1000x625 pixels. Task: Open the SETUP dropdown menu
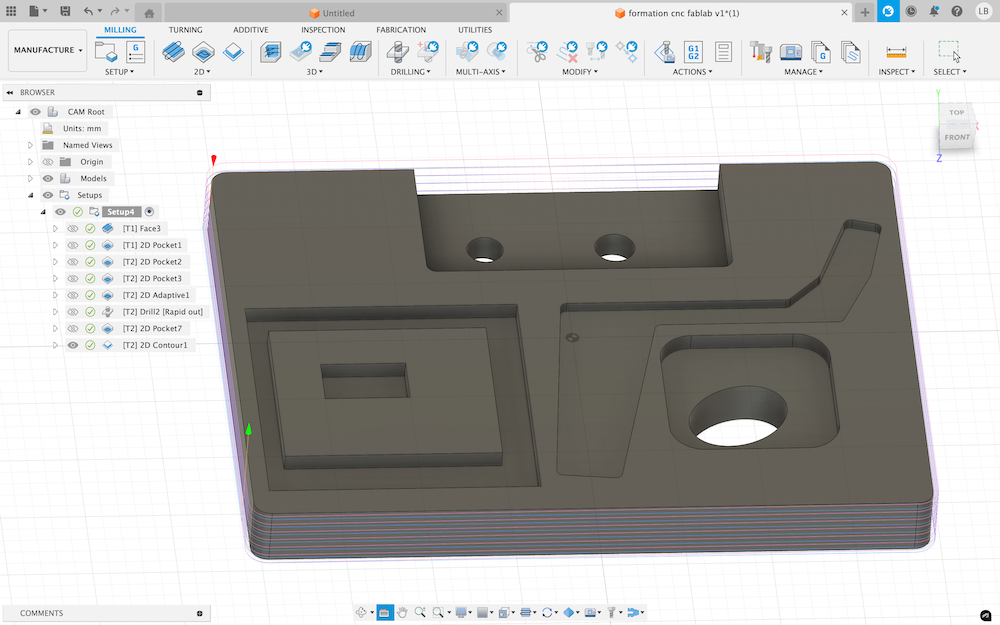pos(119,72)
